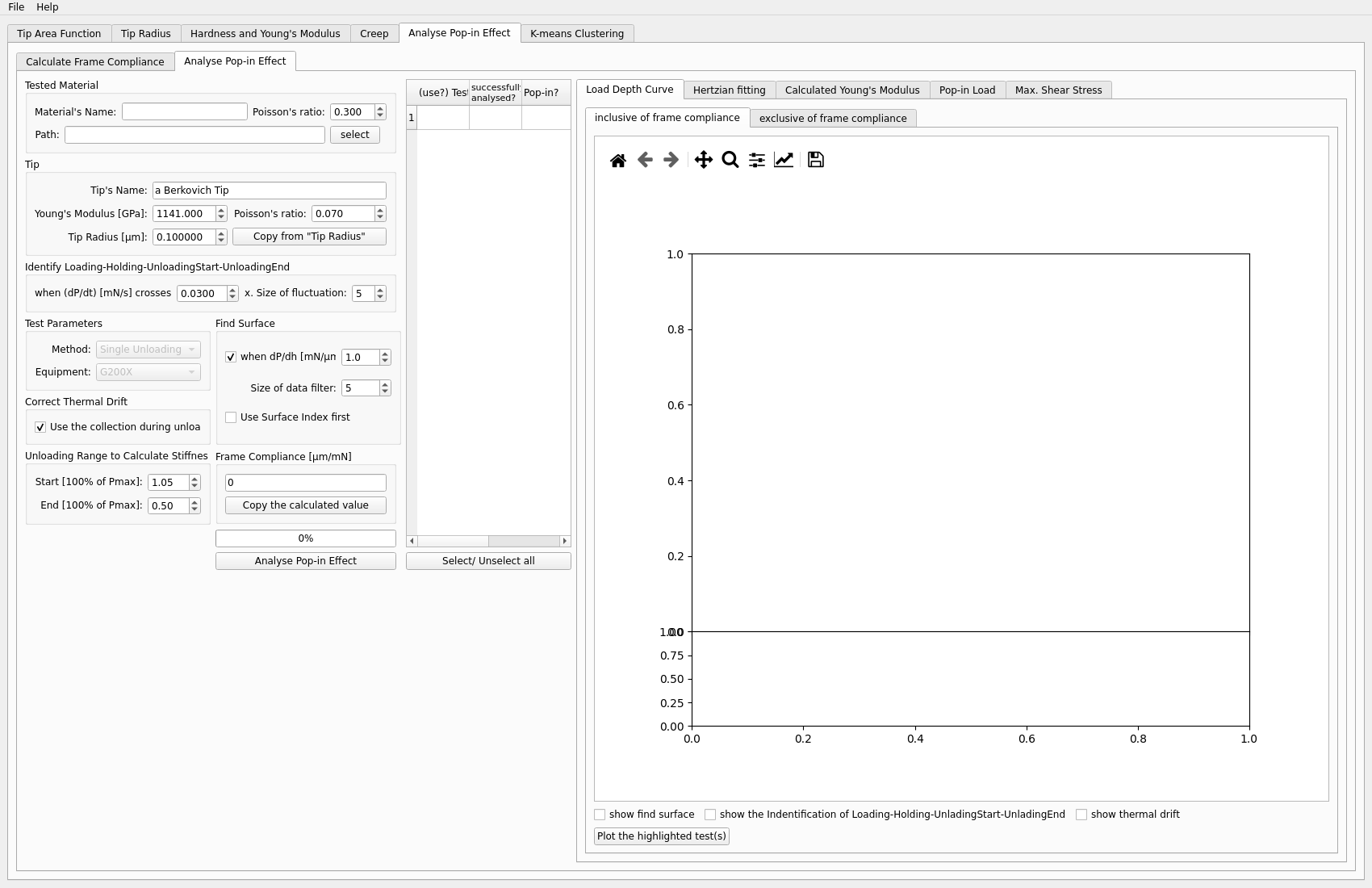Open the Equipment G200X dropdown
The image size is (1372, 888).
148,372
